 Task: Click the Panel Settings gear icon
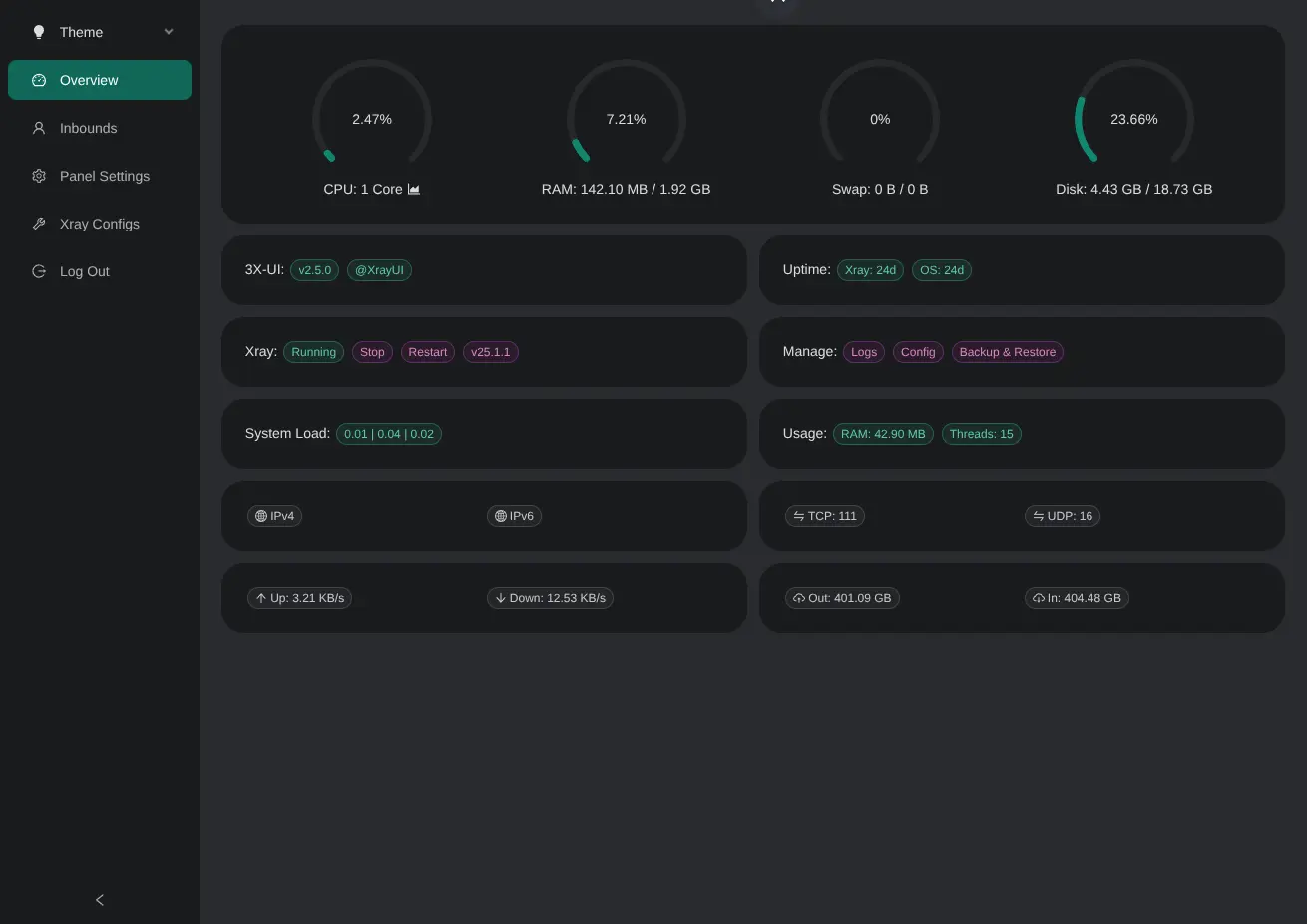[x=39, y=176]
